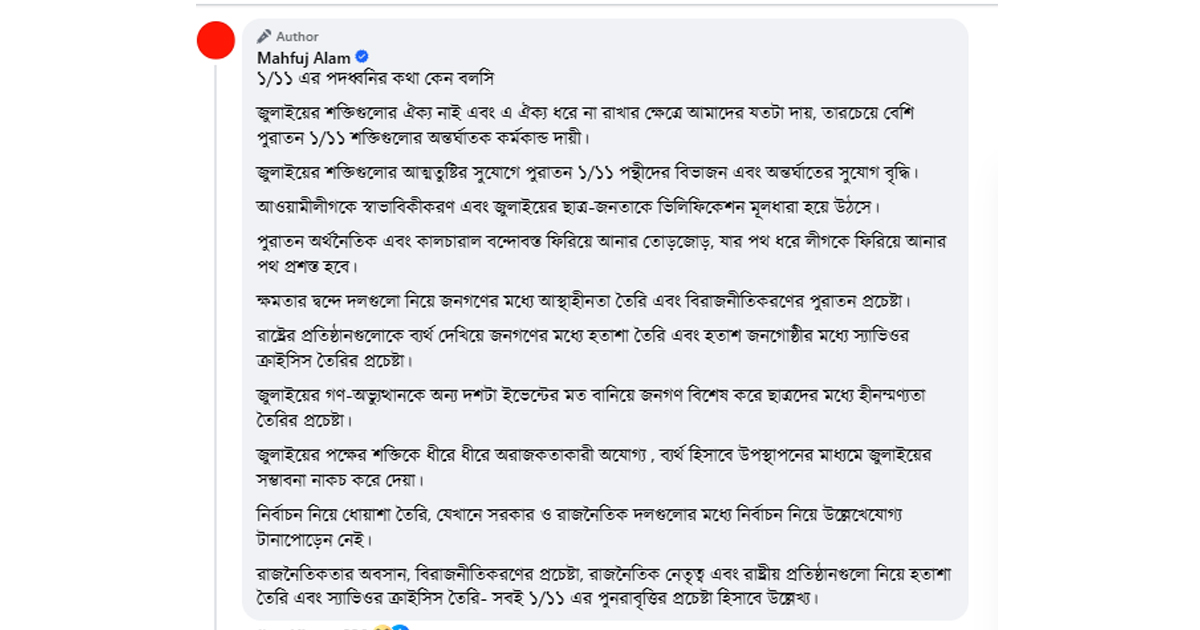
Task: Open Mahfuj Alam's profile name link
Action: tap(304, 58)
